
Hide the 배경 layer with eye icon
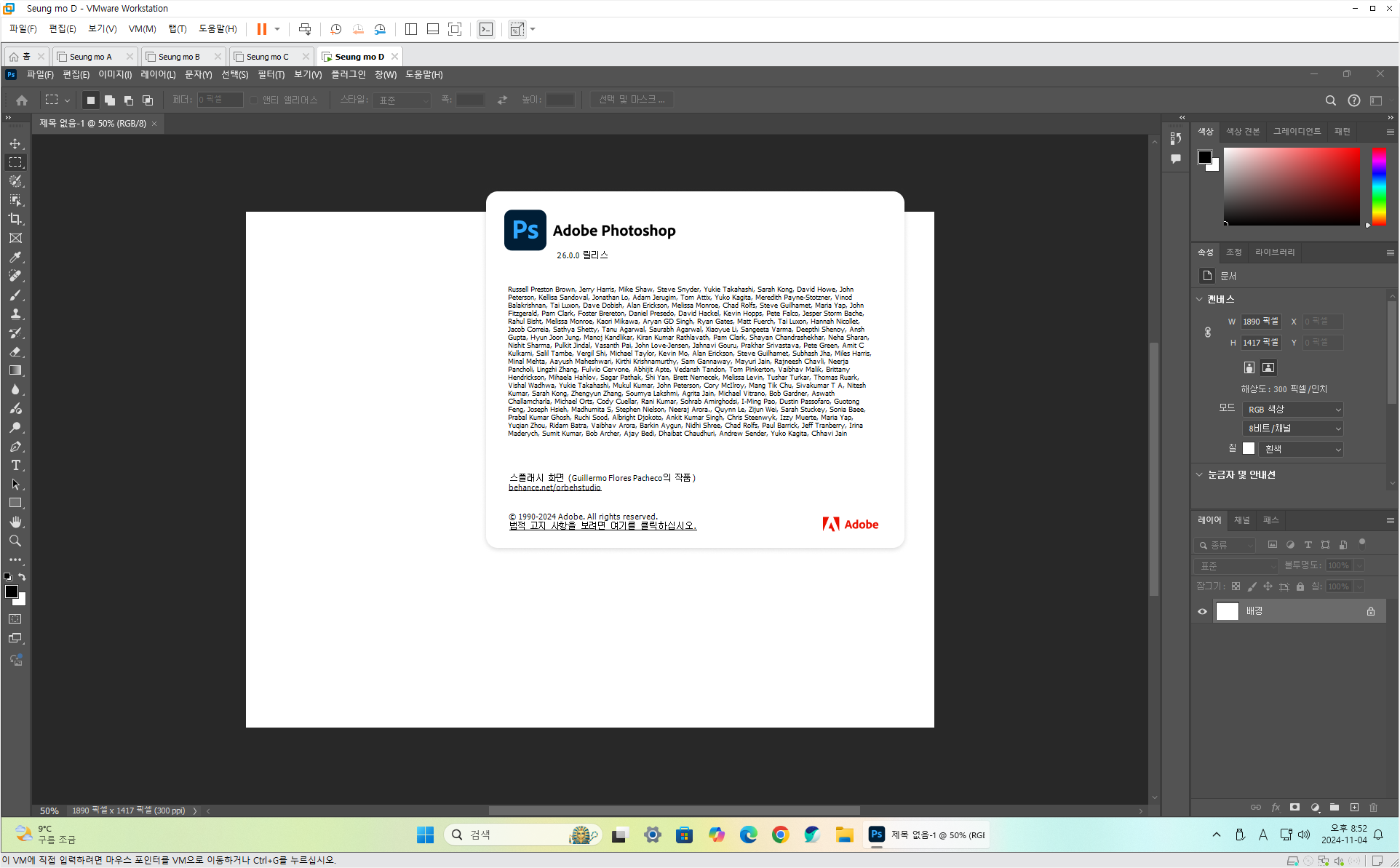click(x=1202, y=611)
